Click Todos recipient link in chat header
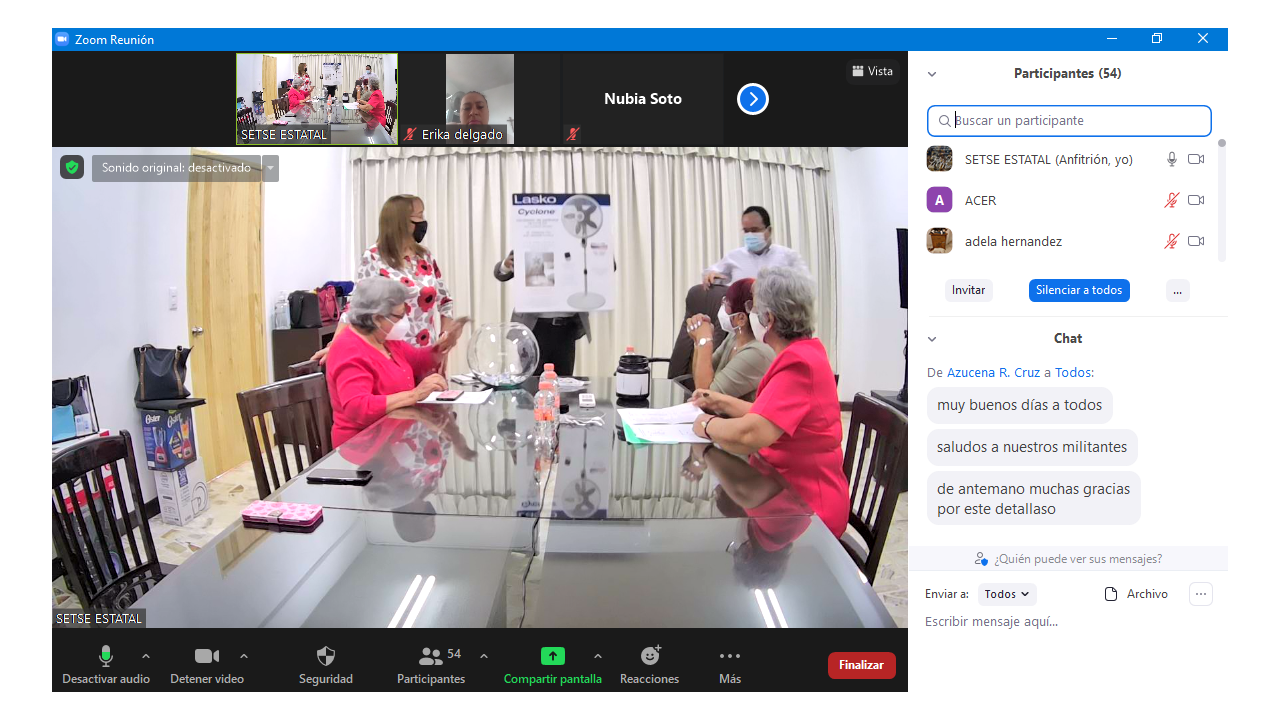This screenshot has height=720, width=1280. 1073,372
